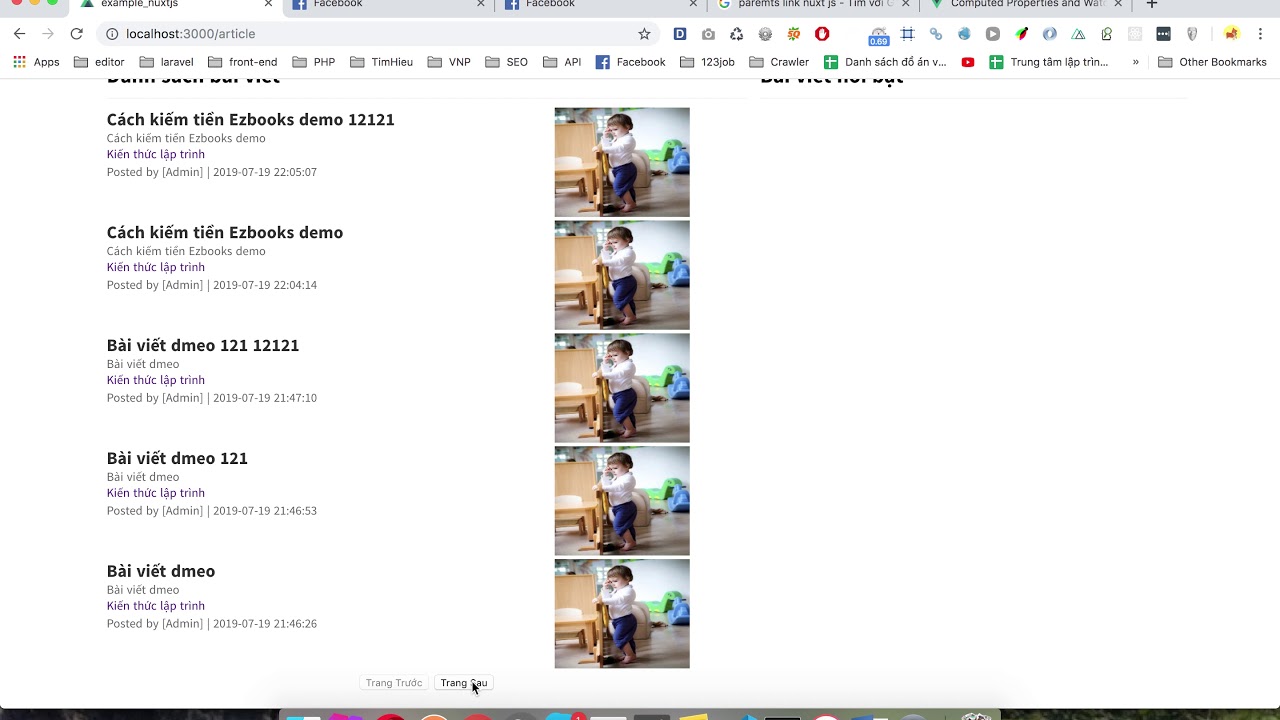Open the 'Danh sách đồ án' spreadsheet bookmark
The image size is (1280, 720).
(885, 62)
